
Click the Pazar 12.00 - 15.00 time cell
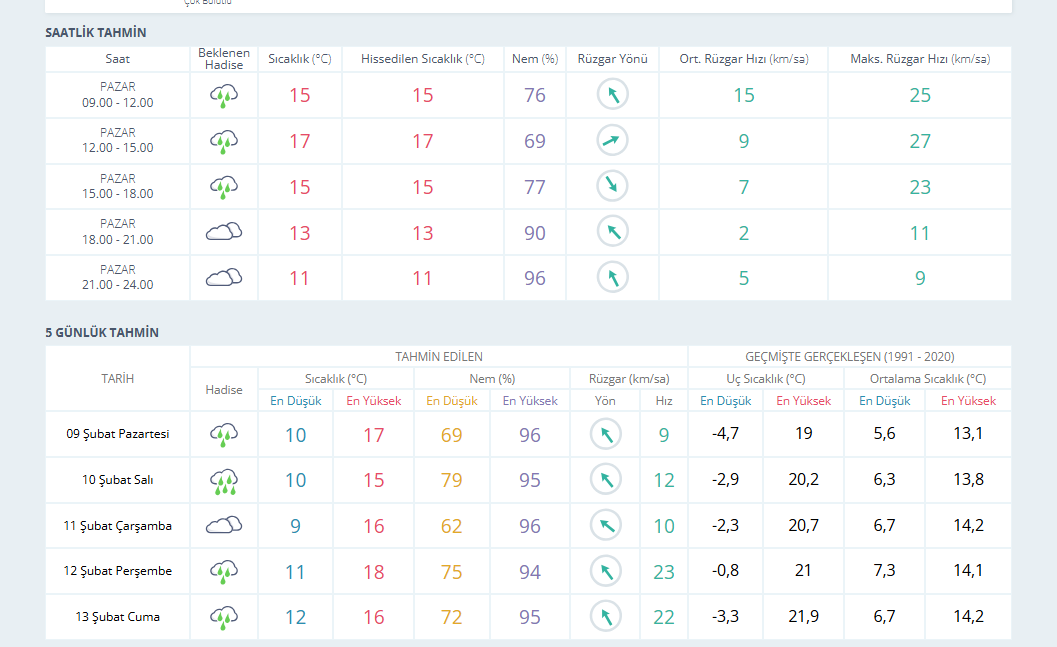pyautogui.click(x=118, y=140)
